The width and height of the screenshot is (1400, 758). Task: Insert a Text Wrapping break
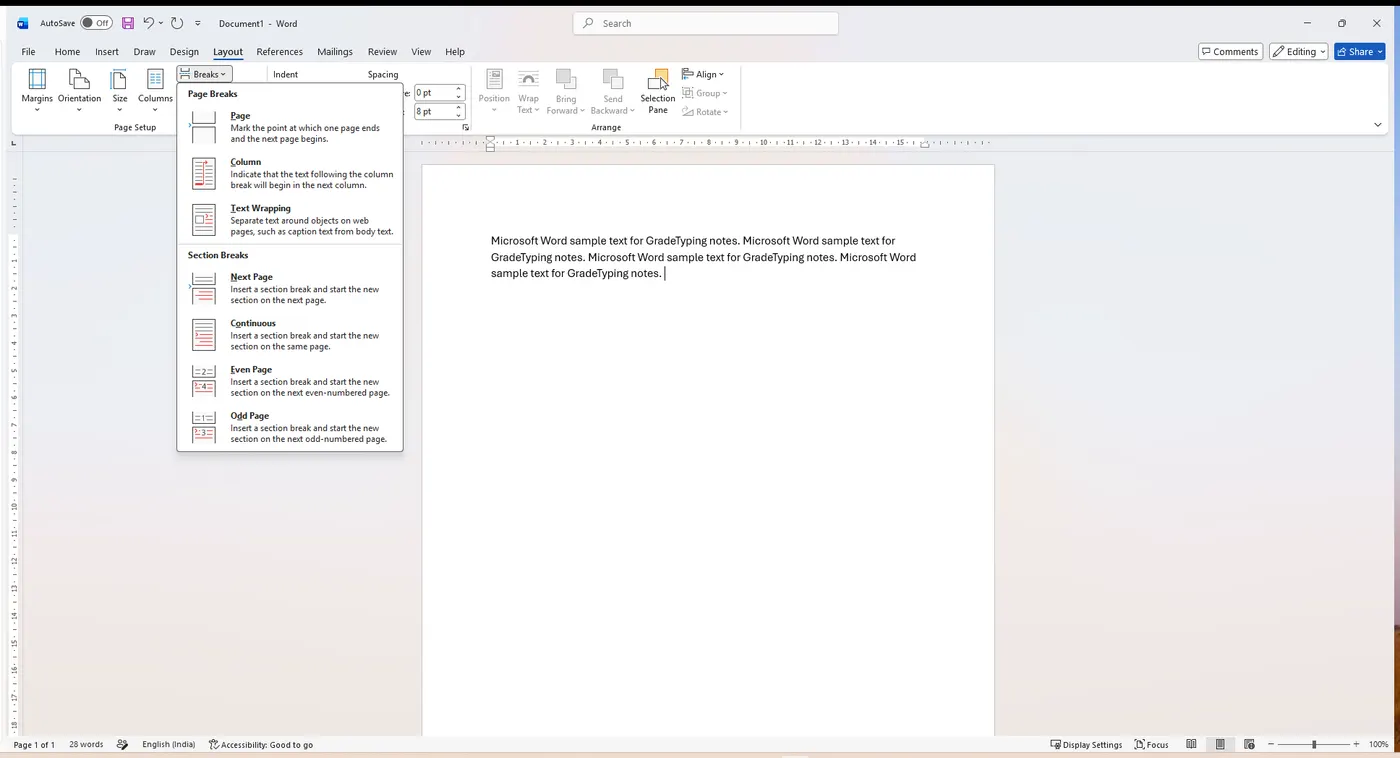click(290, 220)
